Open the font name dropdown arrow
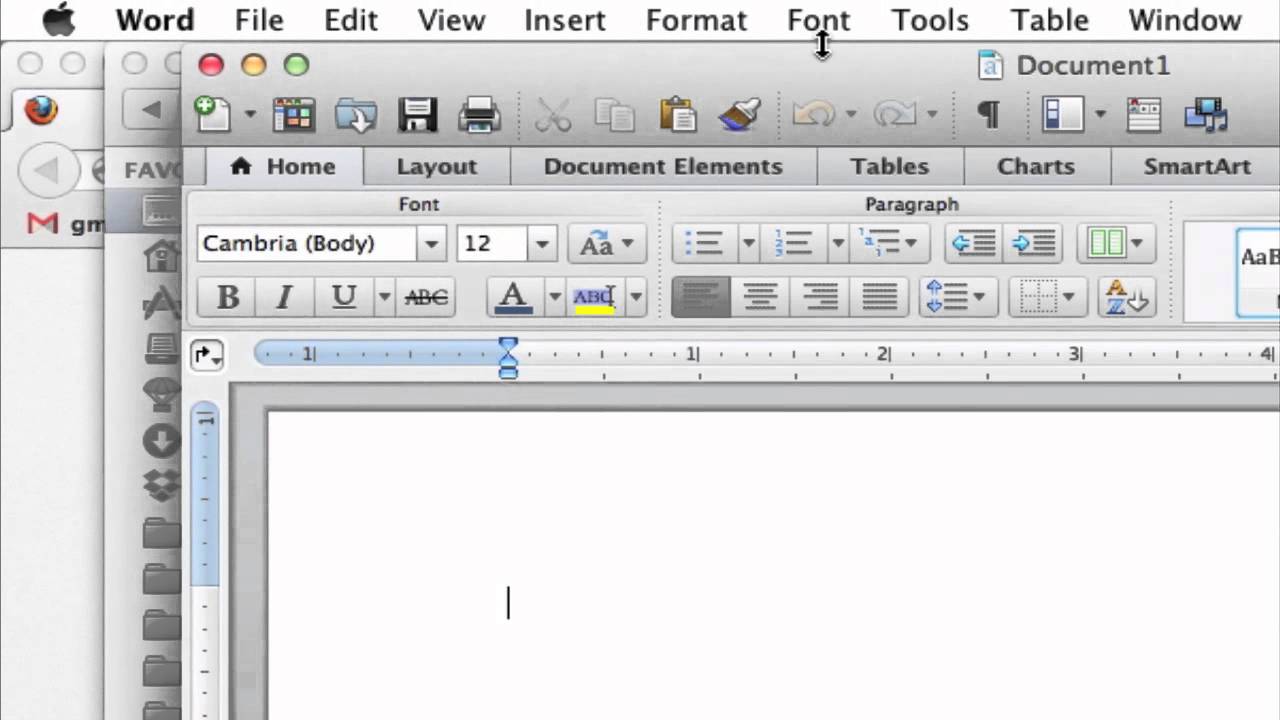 pos(431,243)
